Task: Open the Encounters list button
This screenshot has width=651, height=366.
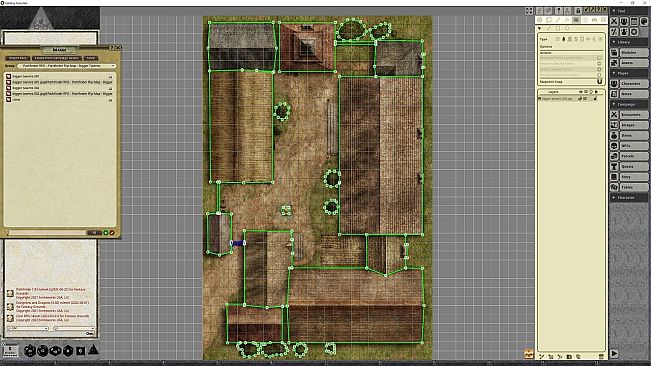Action: (x=634, y=115)
